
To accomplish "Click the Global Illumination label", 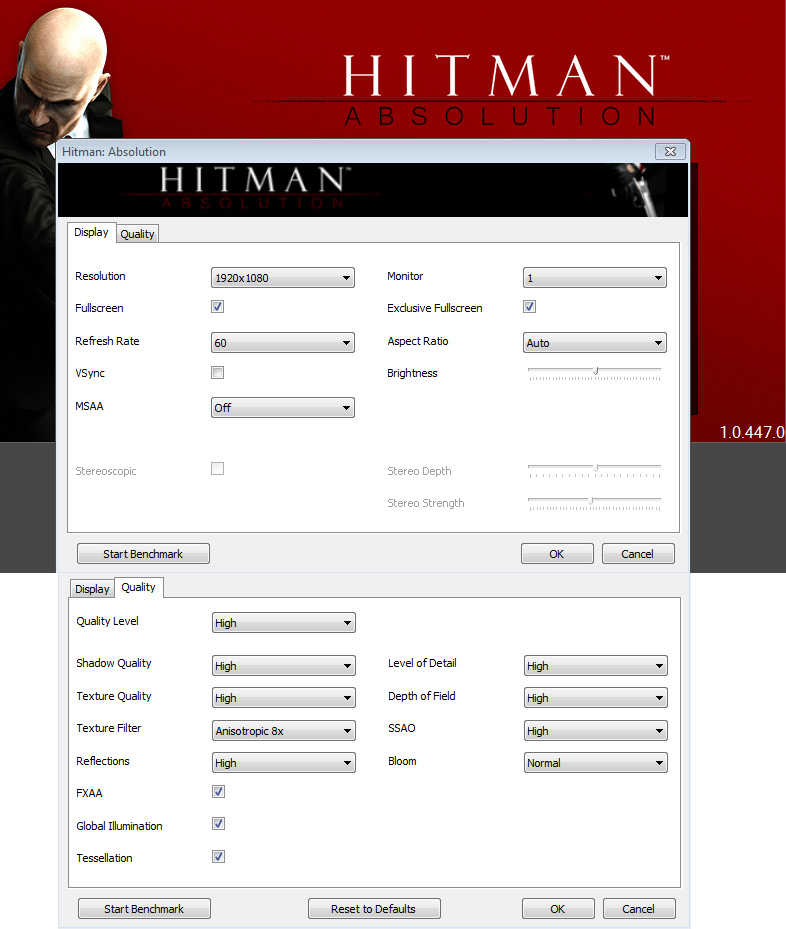I will pyautogui.click(x=119, y=826).
